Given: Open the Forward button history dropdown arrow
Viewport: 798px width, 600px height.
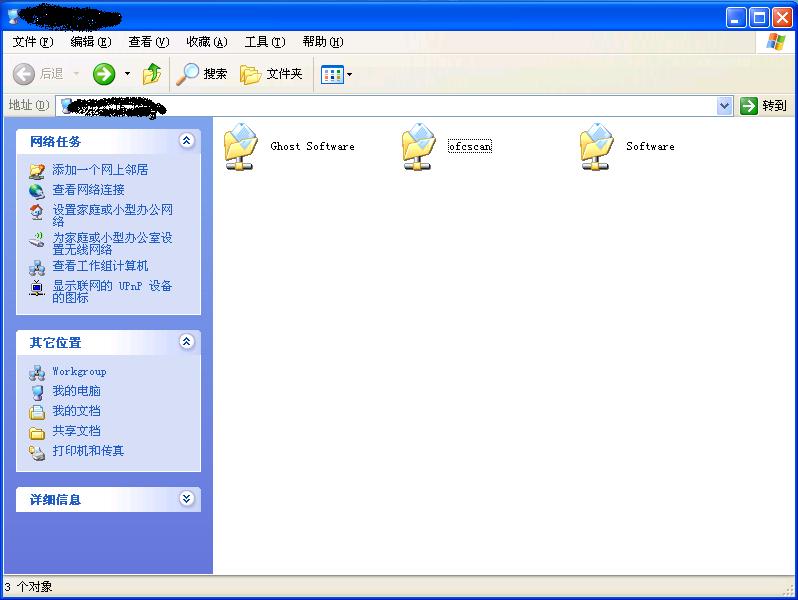Looking at the screenshot, I should [127, 74].
